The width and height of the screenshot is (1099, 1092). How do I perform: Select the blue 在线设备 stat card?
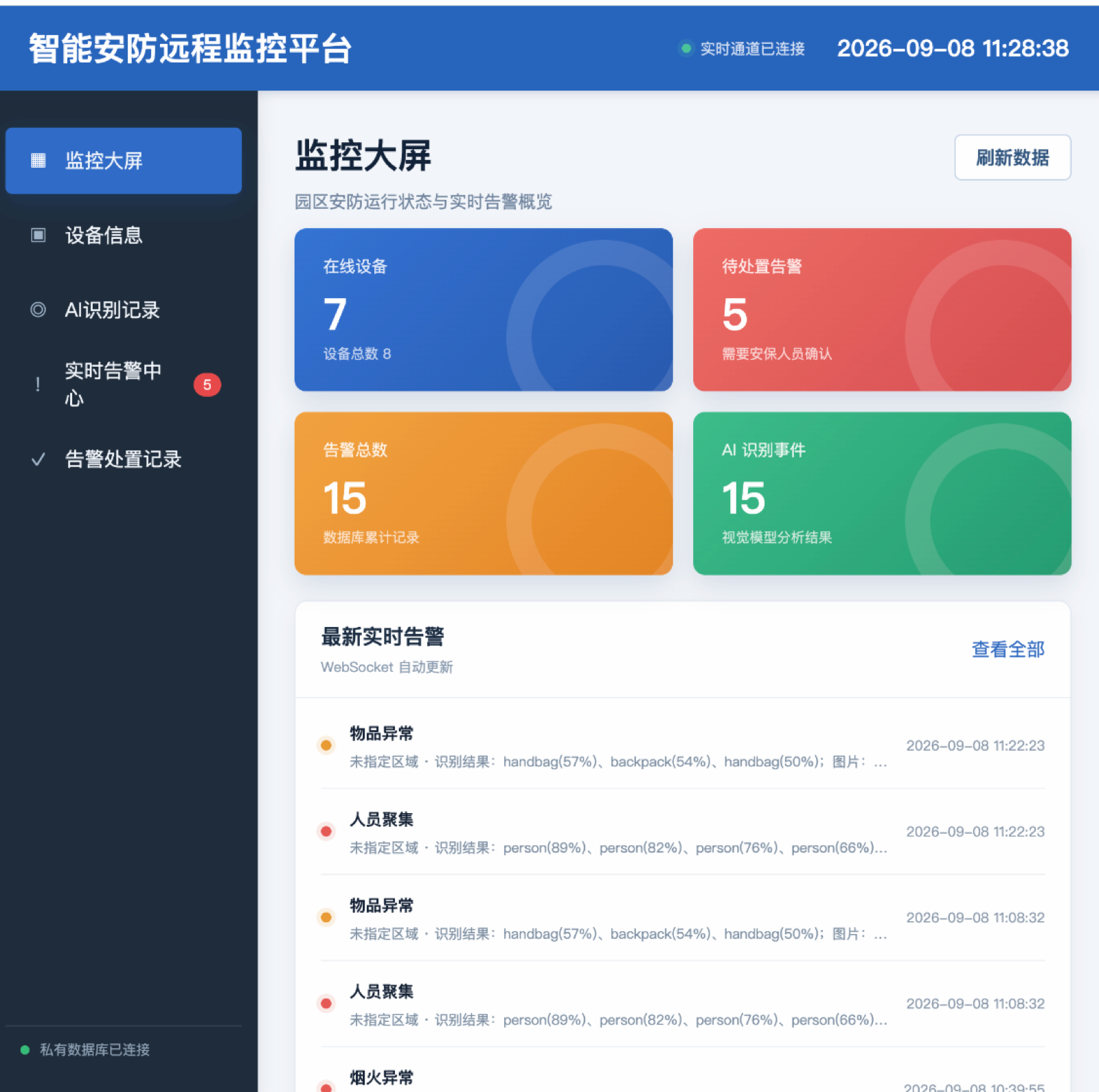[x=484, y=310]
